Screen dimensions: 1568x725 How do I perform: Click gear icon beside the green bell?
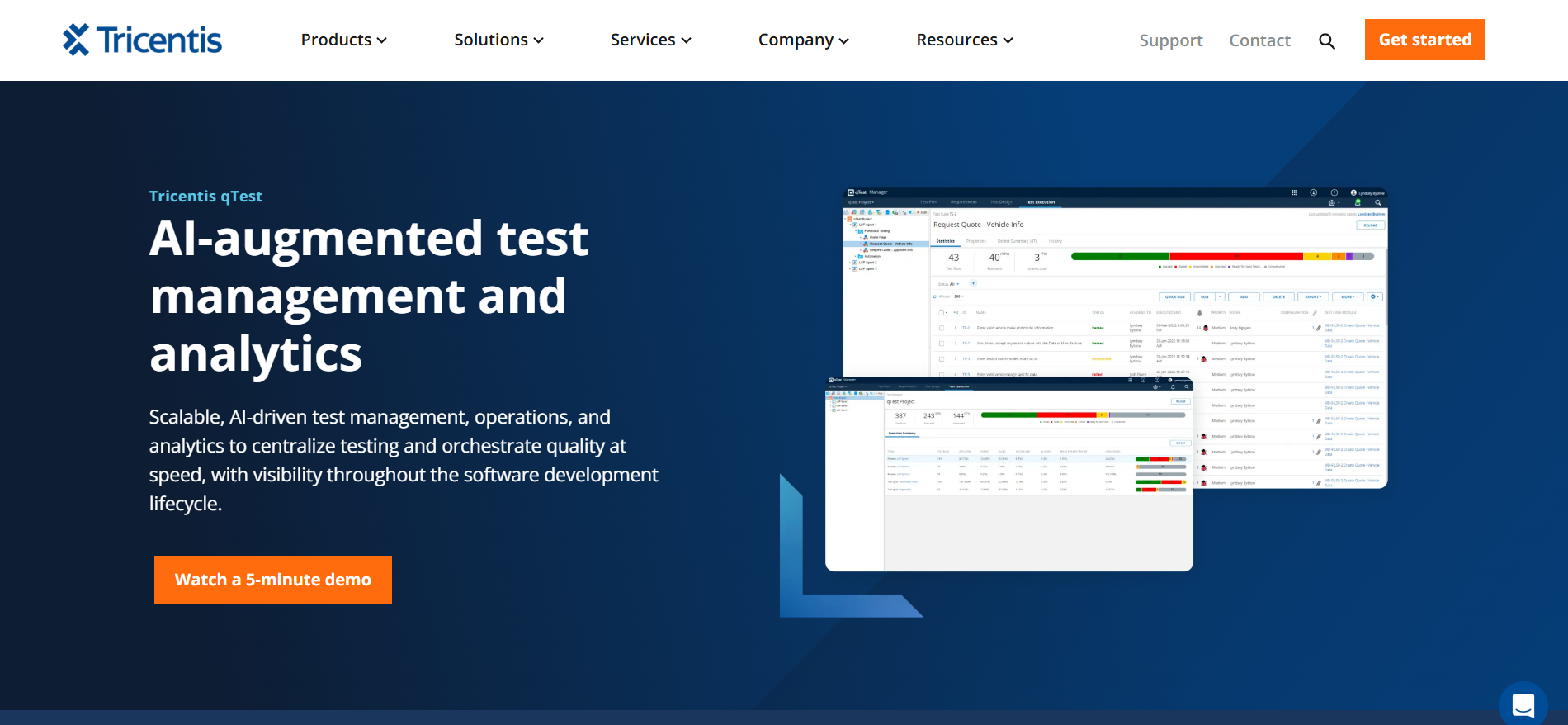point(1331,202)
